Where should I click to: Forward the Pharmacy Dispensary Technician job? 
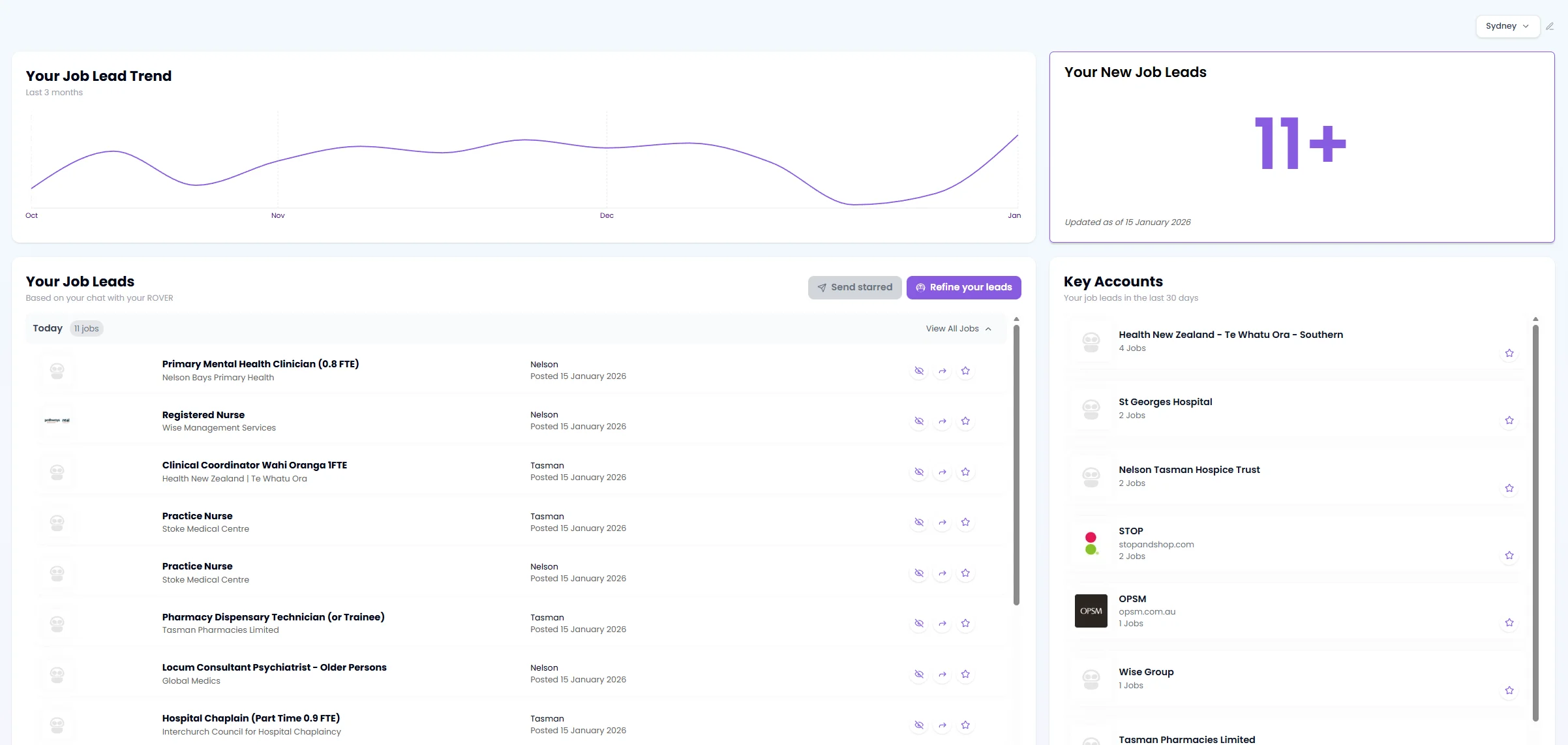[x=942, y=624]
